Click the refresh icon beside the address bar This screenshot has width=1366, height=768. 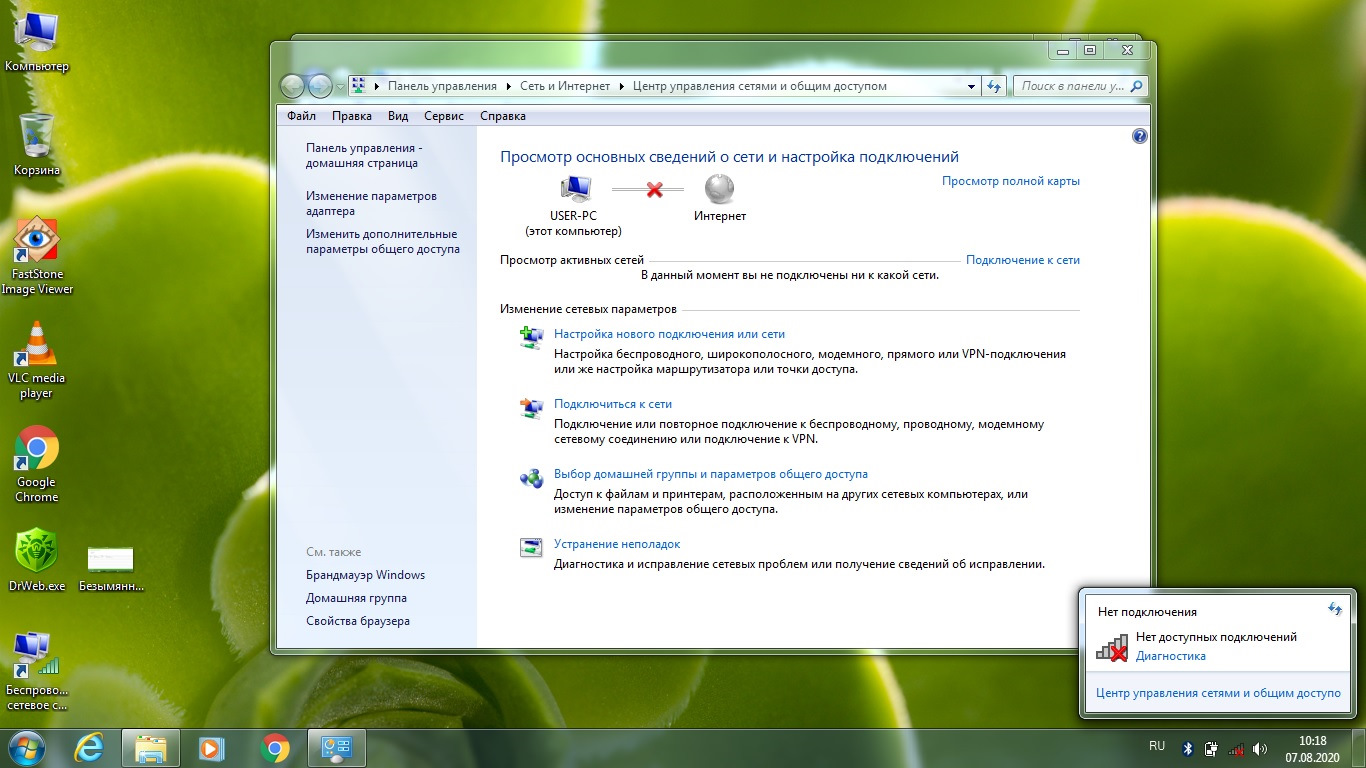(x=994, y=86)
